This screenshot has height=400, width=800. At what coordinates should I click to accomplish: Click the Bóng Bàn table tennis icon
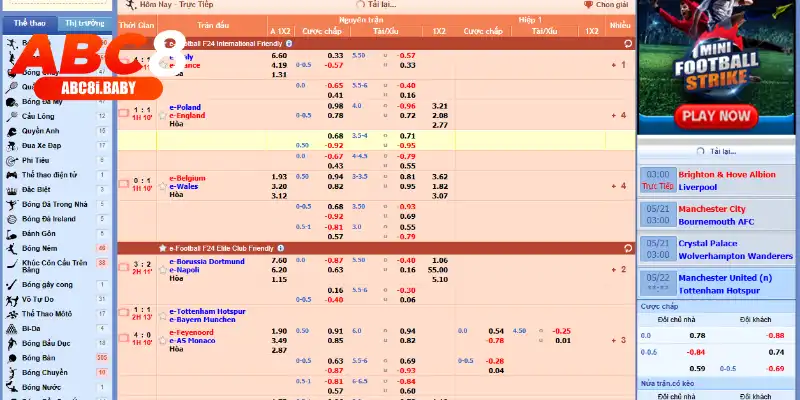11,357
